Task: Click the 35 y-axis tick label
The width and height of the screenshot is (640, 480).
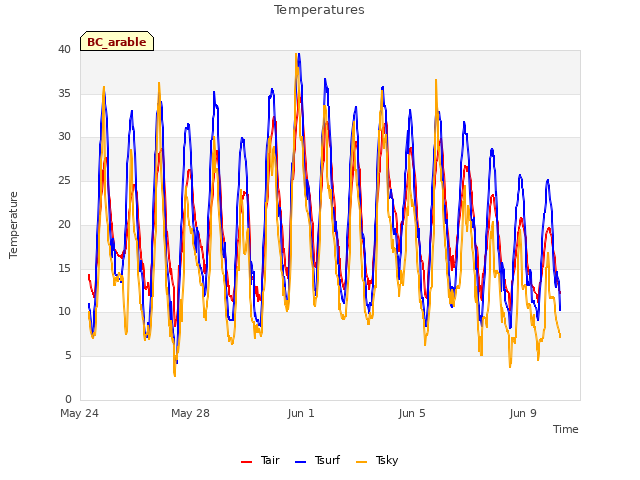Action: pos(64,93)
